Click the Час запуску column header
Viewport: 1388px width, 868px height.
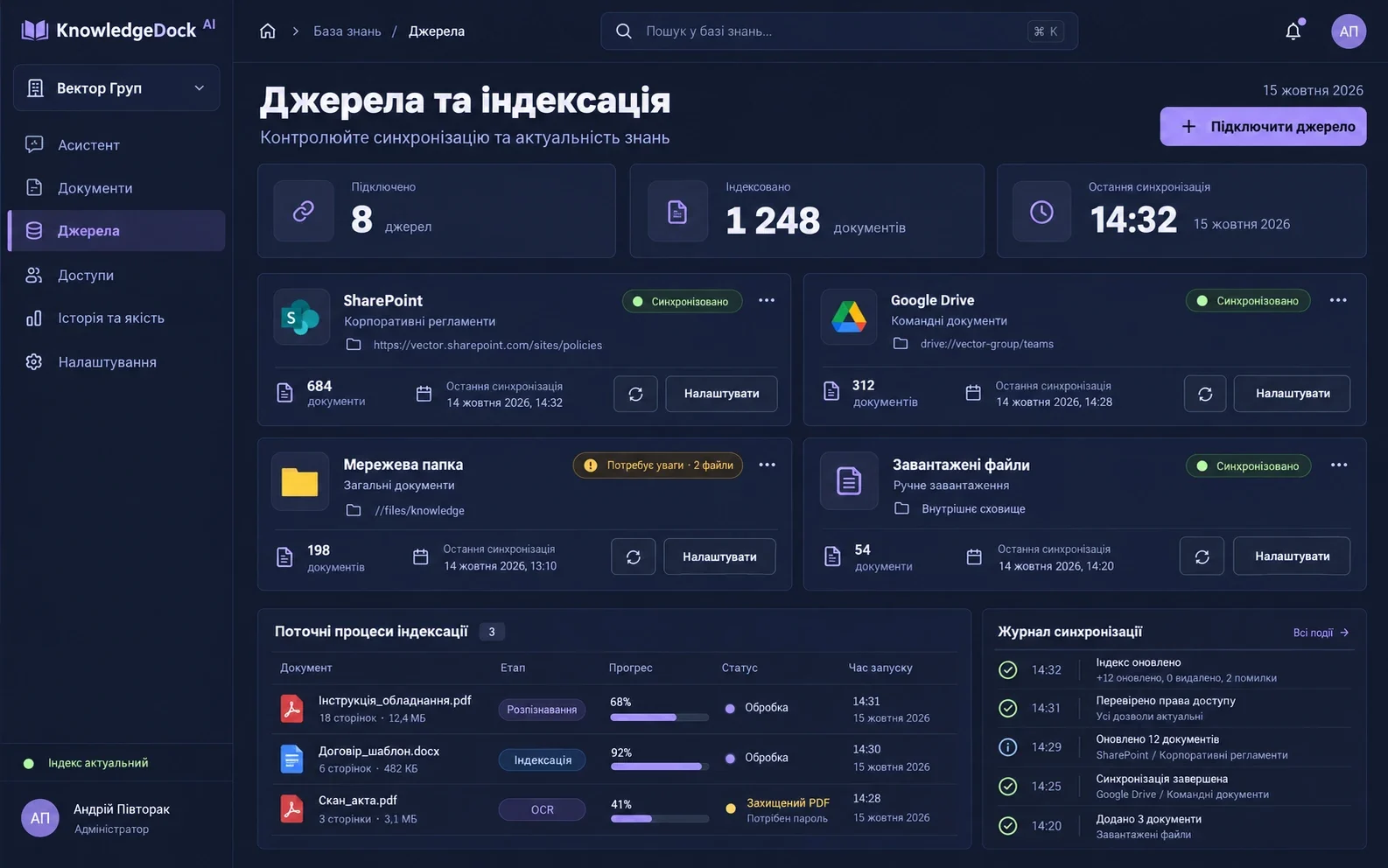coord(880,668)
